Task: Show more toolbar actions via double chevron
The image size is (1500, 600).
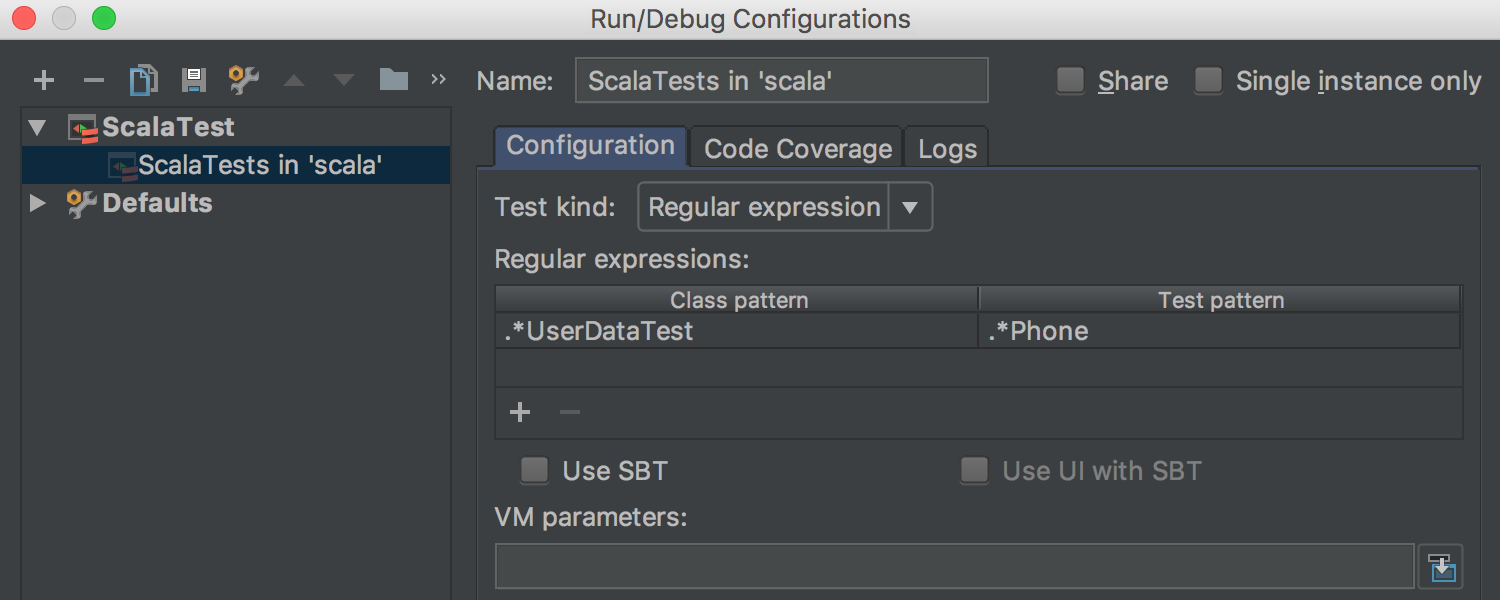Action: click(438, 79)
